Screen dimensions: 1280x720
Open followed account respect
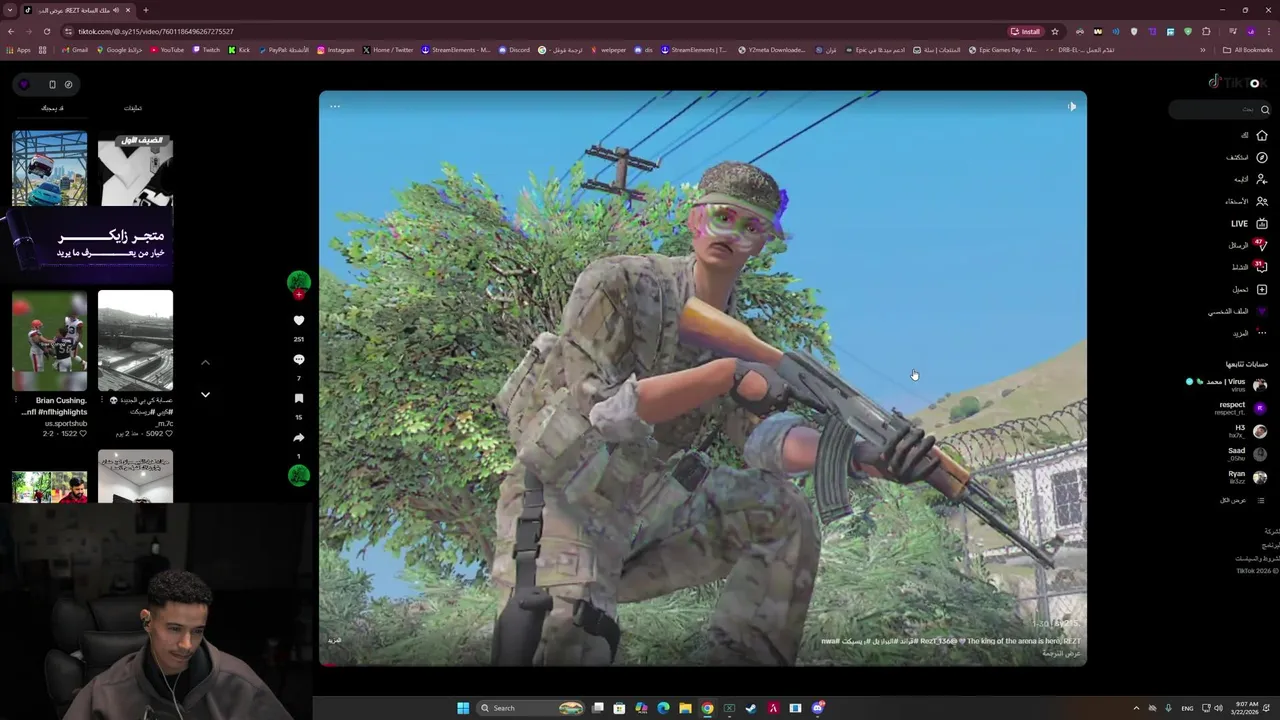[x=1240, y=407]
